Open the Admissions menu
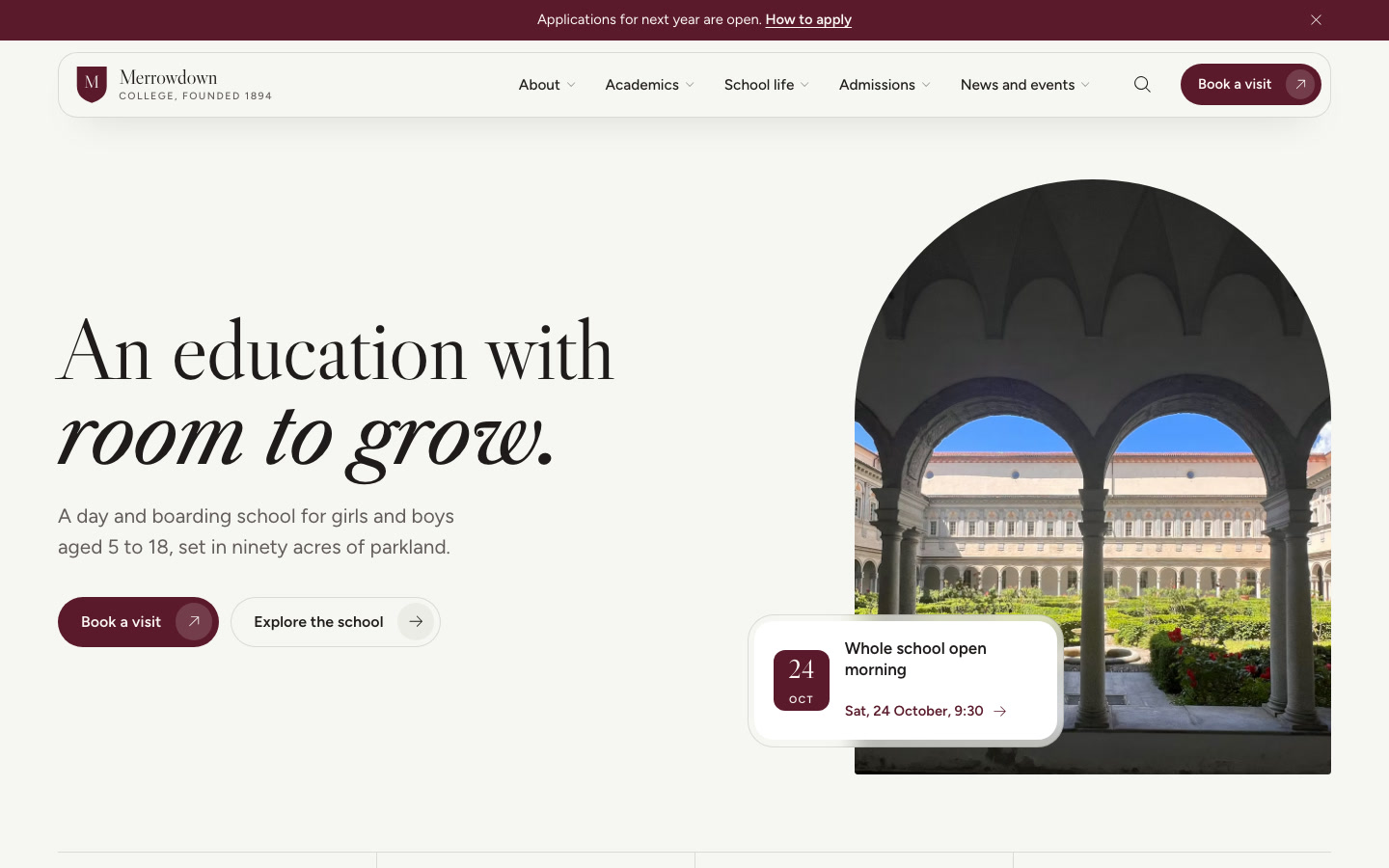Viewport: 1389px width, 868px height. coord(885,85)
